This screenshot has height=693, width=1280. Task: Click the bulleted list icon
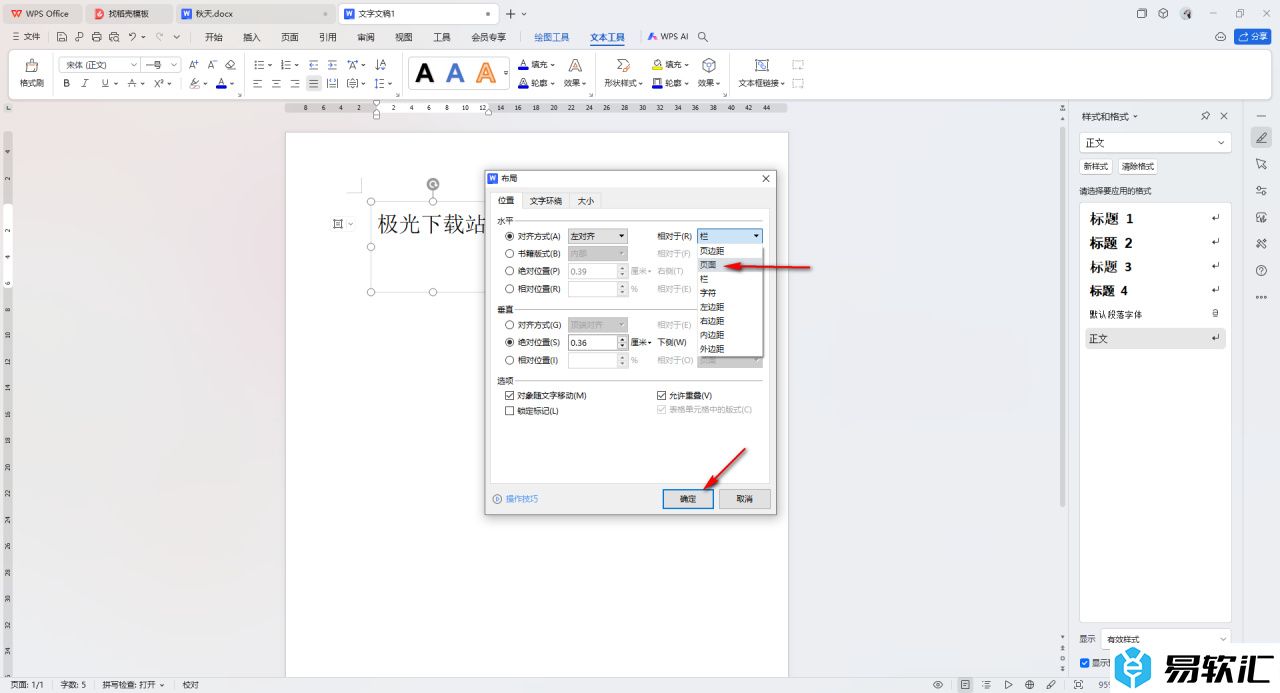[x=257, y=65]
